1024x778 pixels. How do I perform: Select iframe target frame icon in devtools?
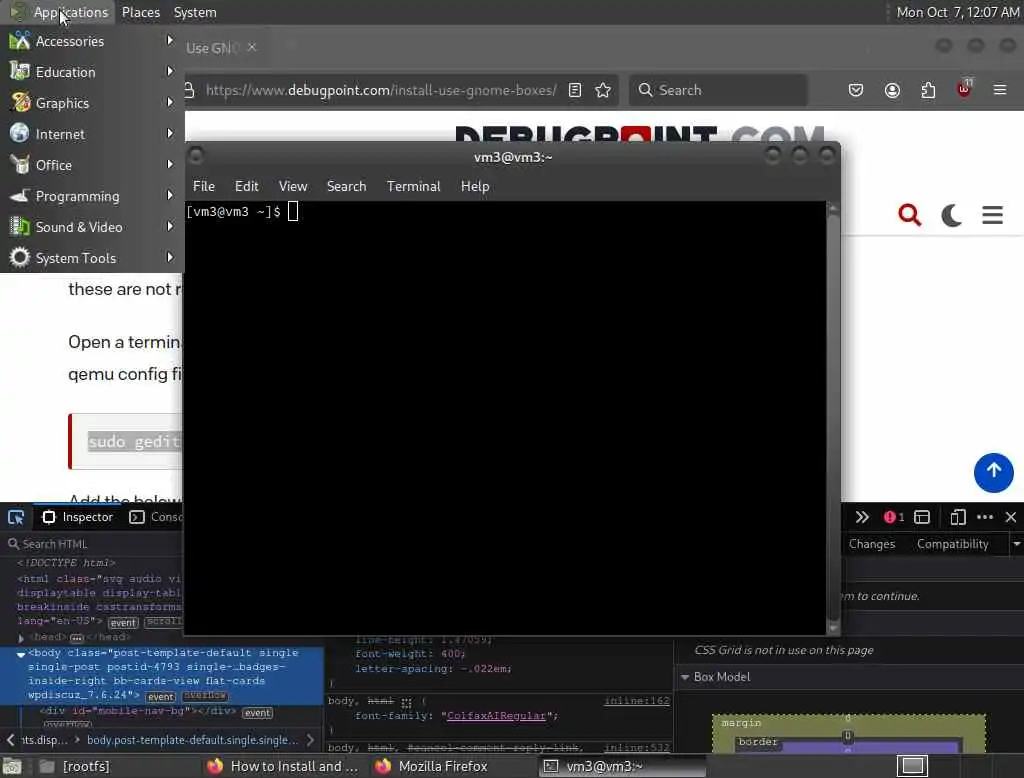click(x=921, y=517)
